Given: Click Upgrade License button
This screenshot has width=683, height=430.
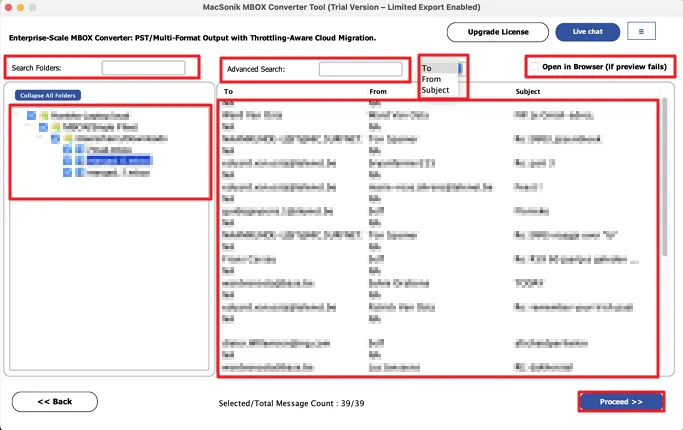Looking at the screenshot, I should click(498, 32).
